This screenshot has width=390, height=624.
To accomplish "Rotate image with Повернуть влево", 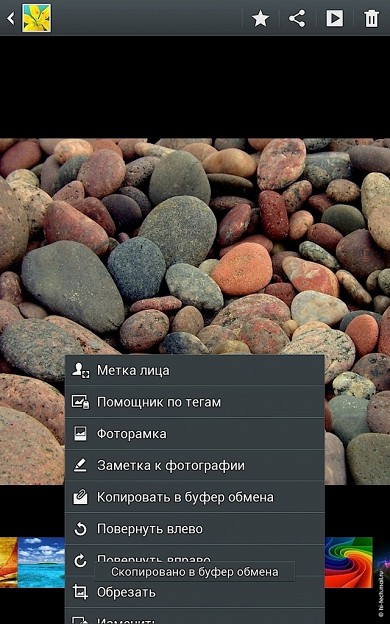I will point(195,529).
